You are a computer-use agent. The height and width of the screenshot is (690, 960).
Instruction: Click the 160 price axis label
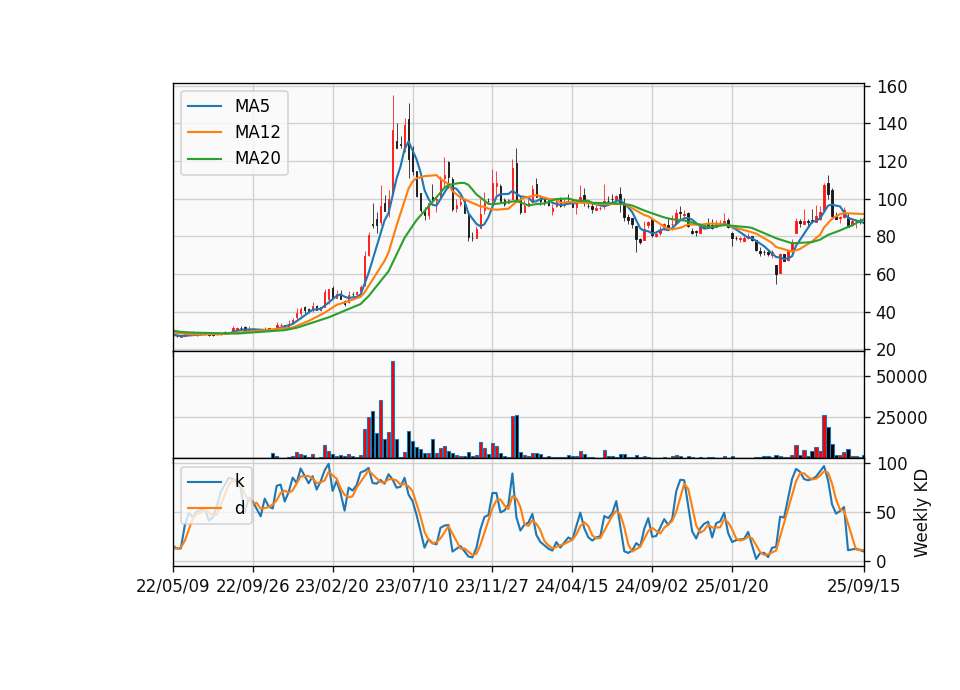tap(892, 87)
